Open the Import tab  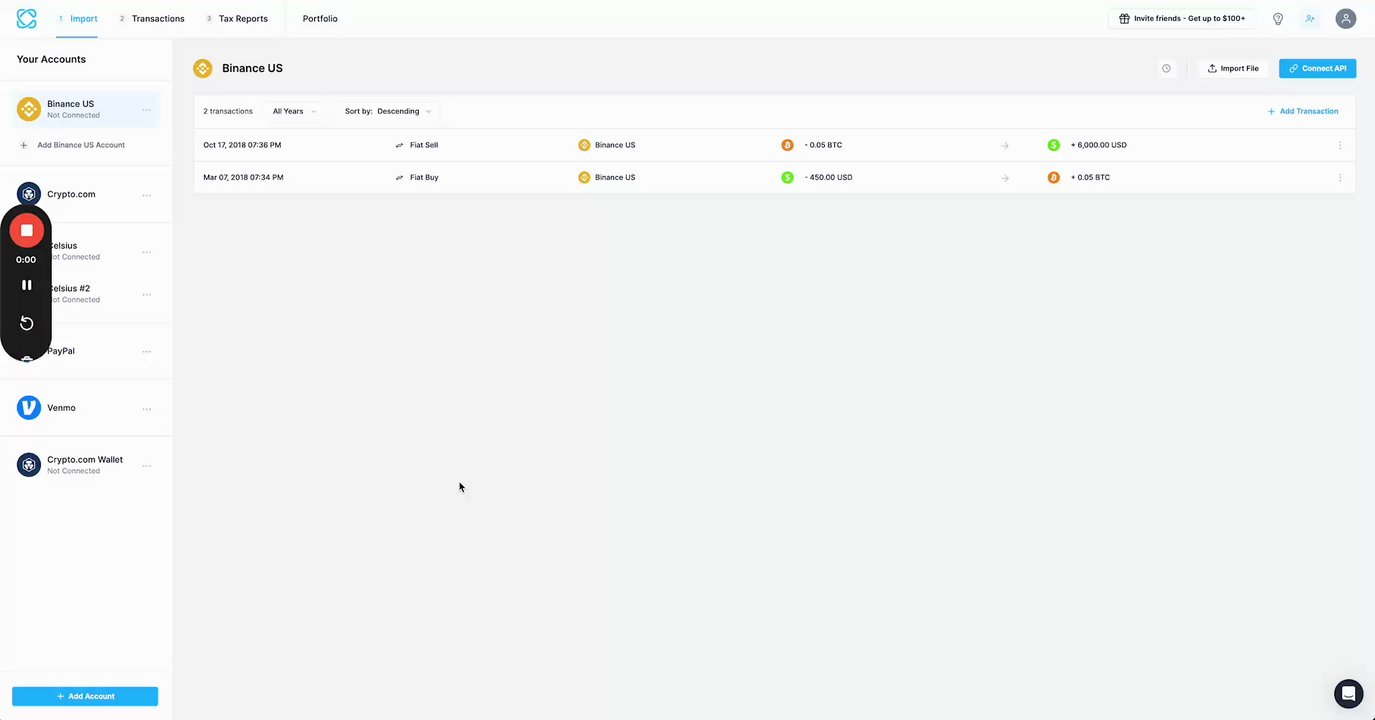pyautogui.click(x=77, y=18)
